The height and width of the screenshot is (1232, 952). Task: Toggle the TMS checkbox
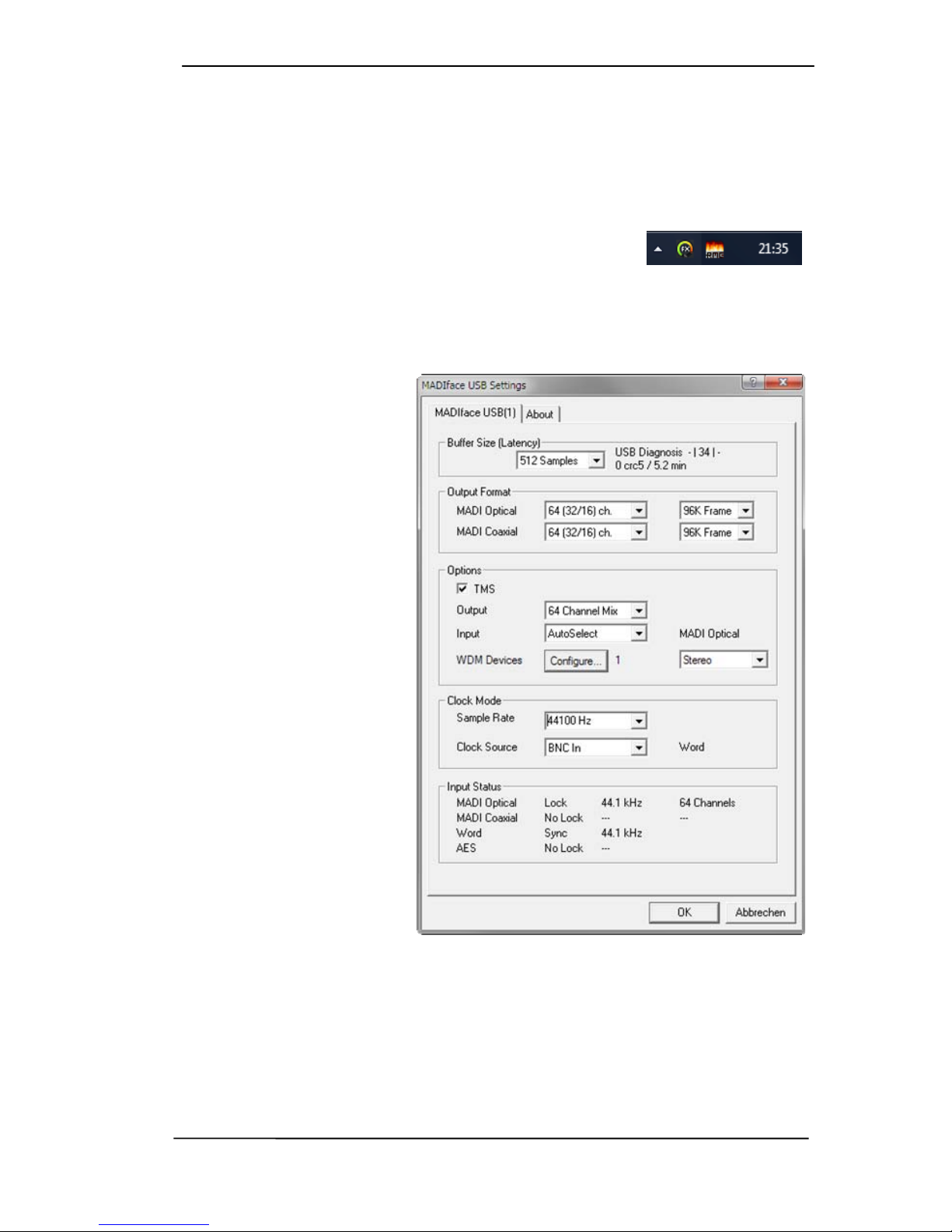(462, 588)
